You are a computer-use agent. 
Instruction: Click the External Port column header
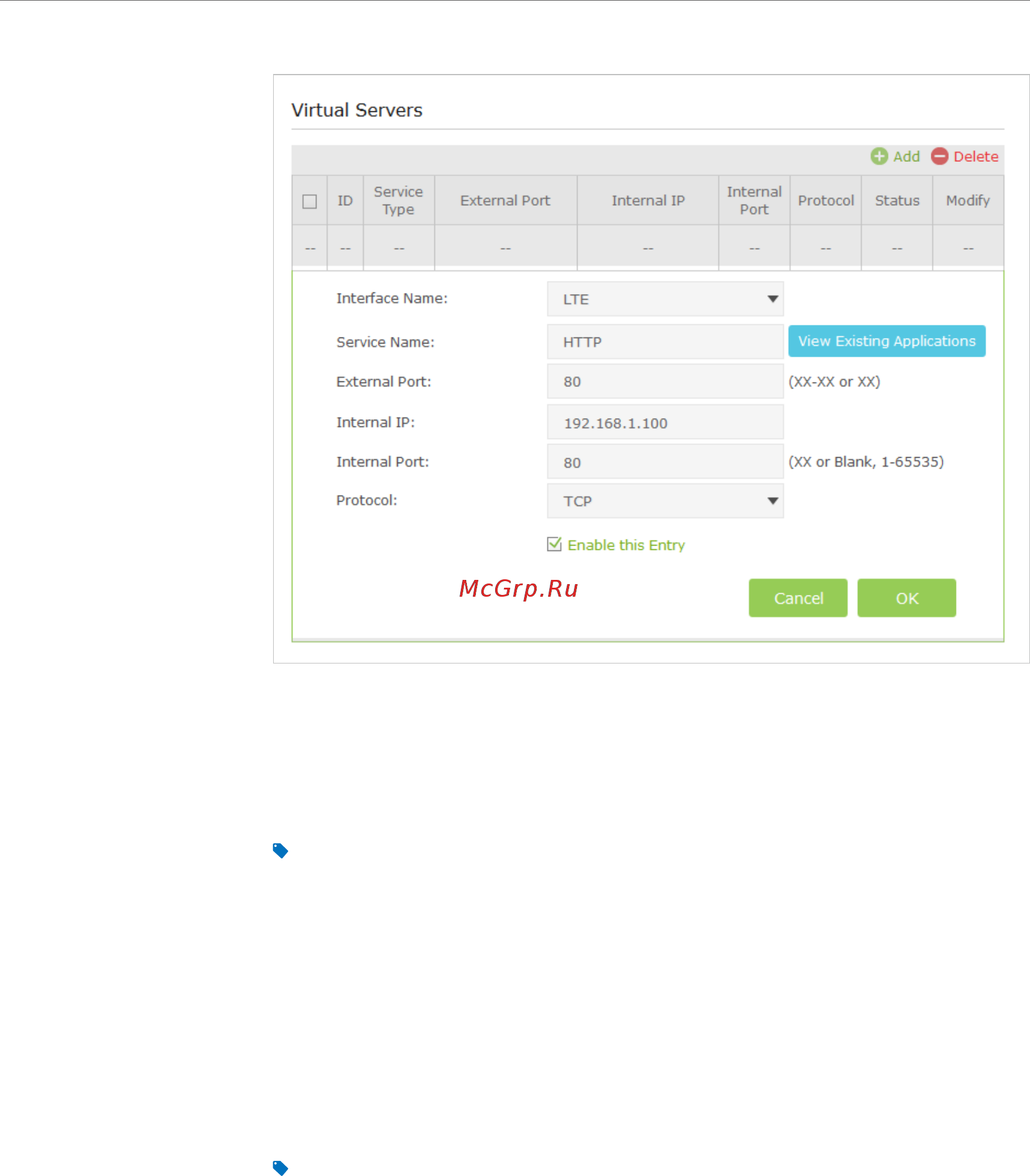[x=505, y=200]
